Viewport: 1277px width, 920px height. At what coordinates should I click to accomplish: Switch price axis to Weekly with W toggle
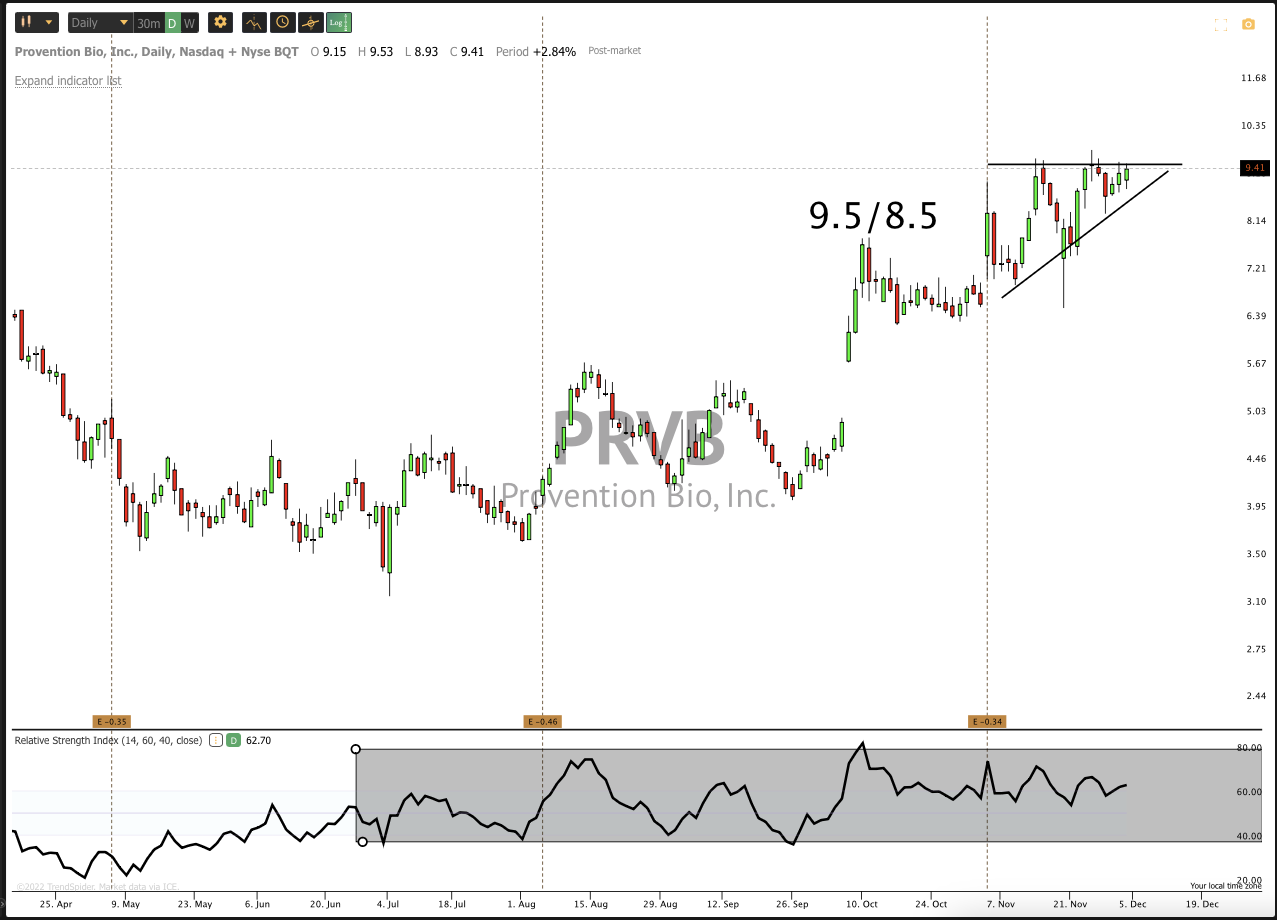(x=189, y=22)
